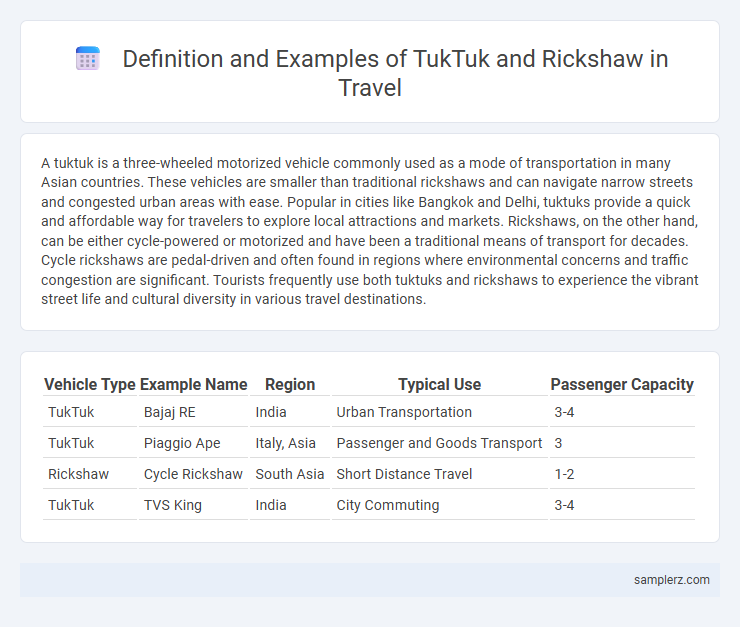Select the Piaggio Ape cell
The image size is (740, 627).
pyautogui.click(x=193, y=443)
